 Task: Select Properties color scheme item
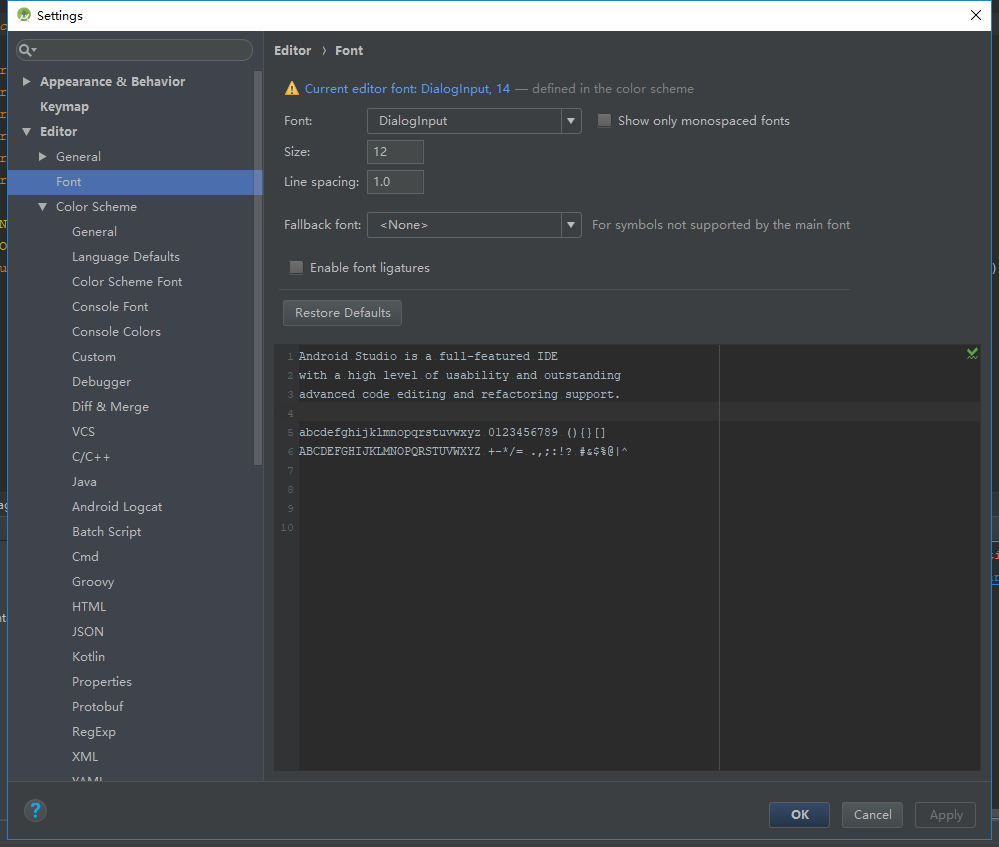click(x=101, y=681)
